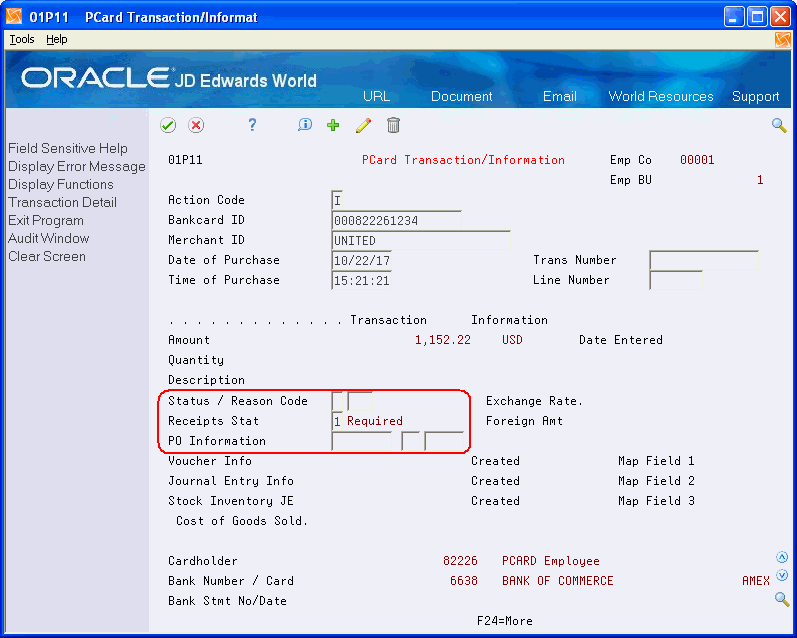Focus the first PO Information field
The height and width of the screenshot is (638, 797).
click(361, 441)
